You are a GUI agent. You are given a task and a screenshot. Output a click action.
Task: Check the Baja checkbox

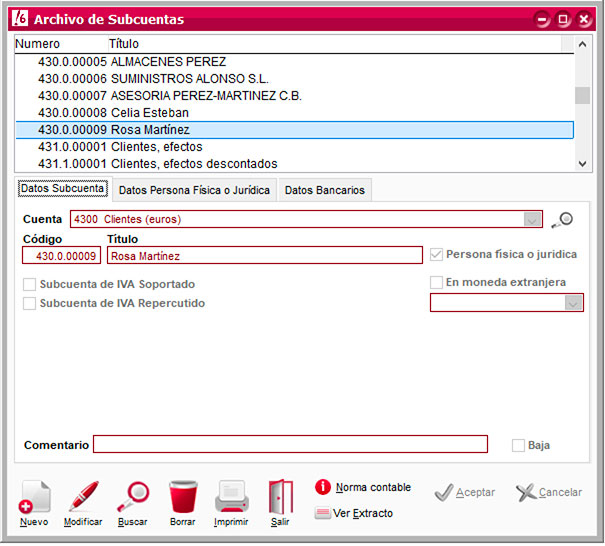pyautogui.click(x=518, y=445)
